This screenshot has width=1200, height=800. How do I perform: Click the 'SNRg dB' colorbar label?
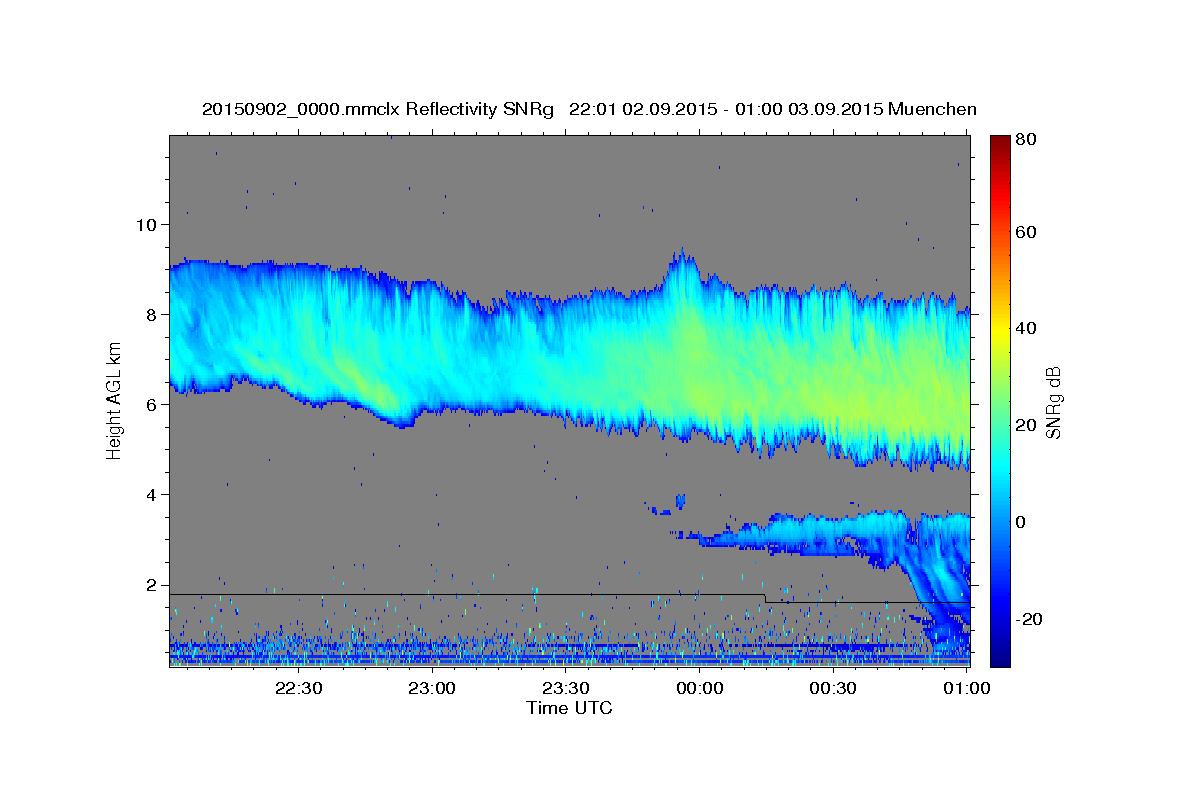(x=1052, y=402)
